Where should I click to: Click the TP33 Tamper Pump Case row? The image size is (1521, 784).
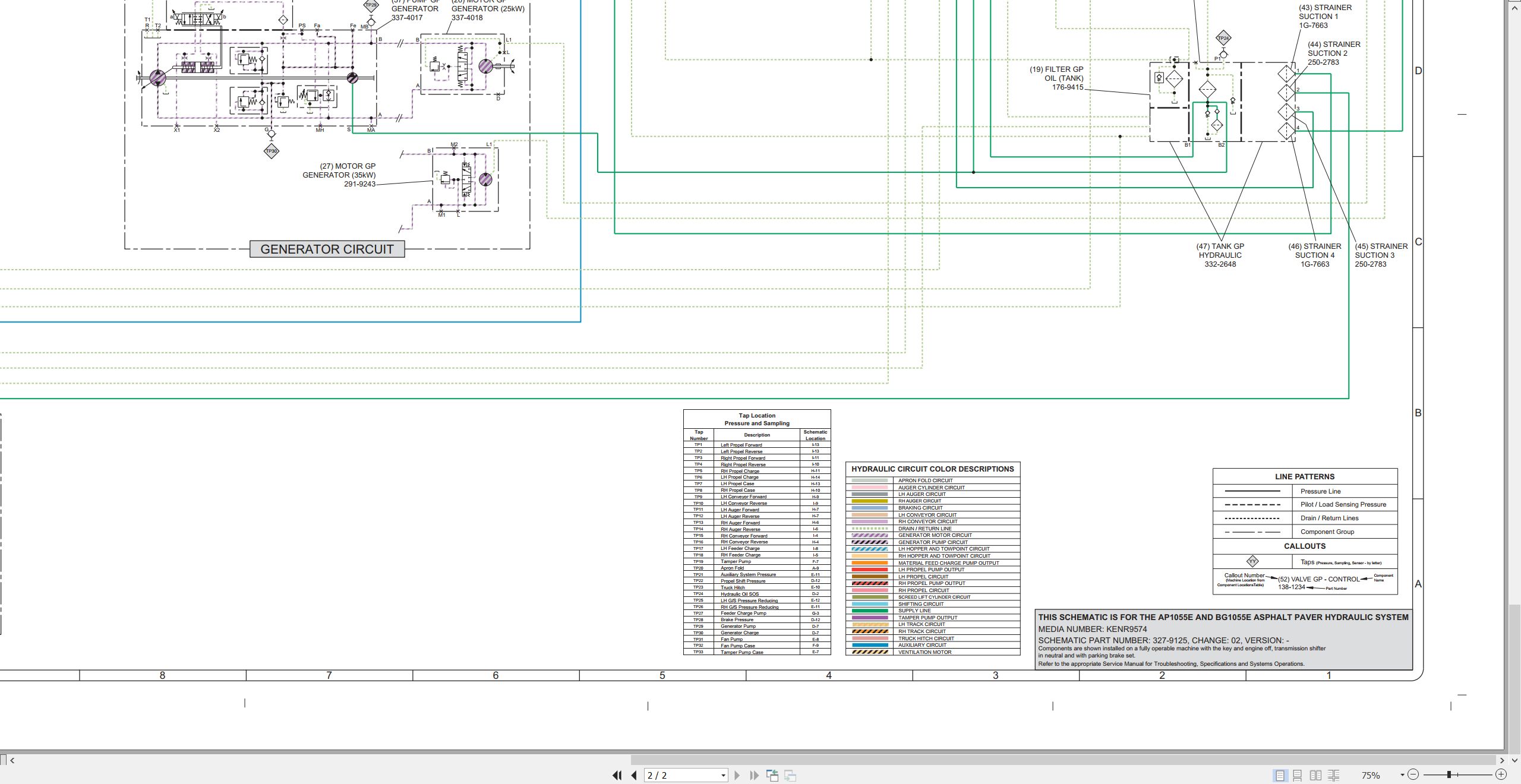(757, 652)
